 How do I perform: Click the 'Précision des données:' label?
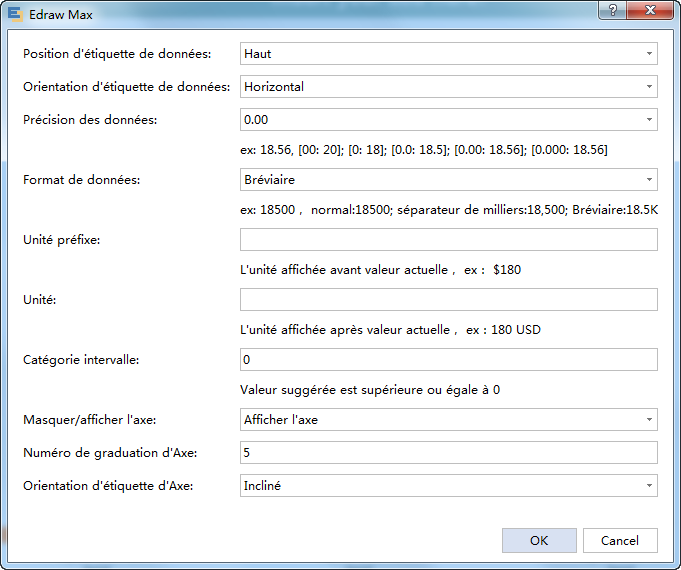90,120
